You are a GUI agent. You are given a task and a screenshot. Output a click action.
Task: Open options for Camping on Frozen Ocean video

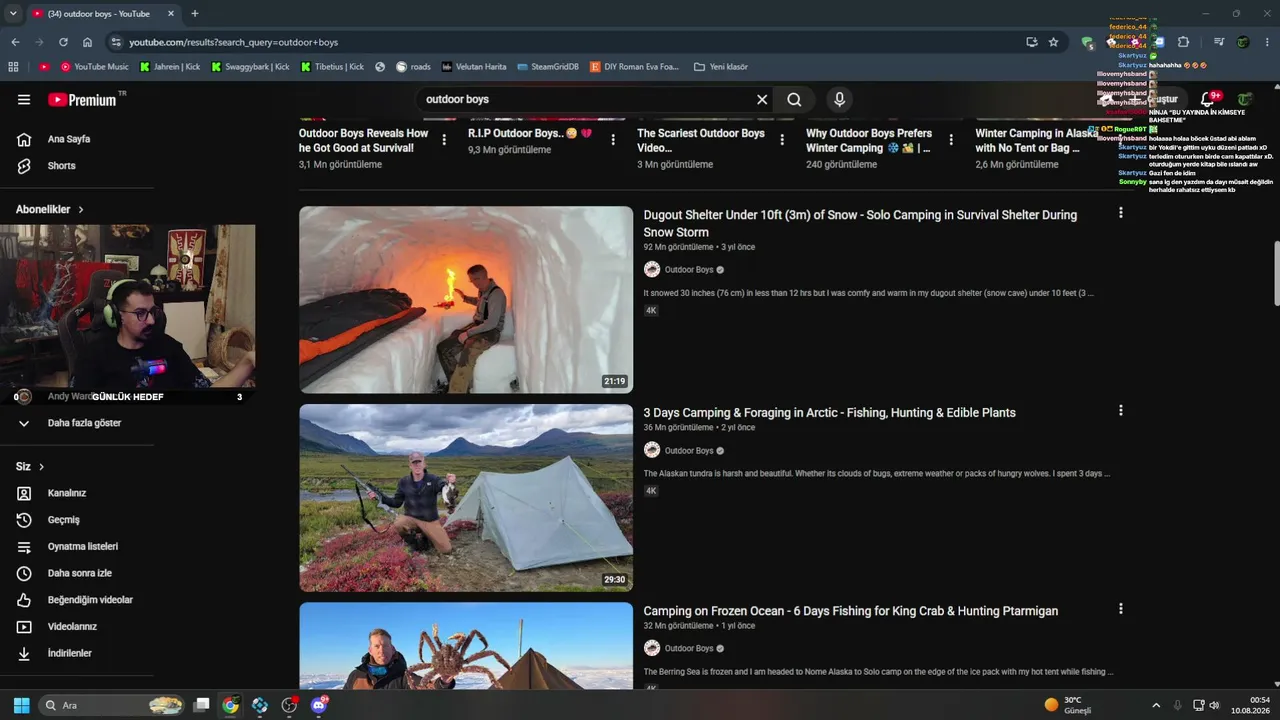(1121, 609)
